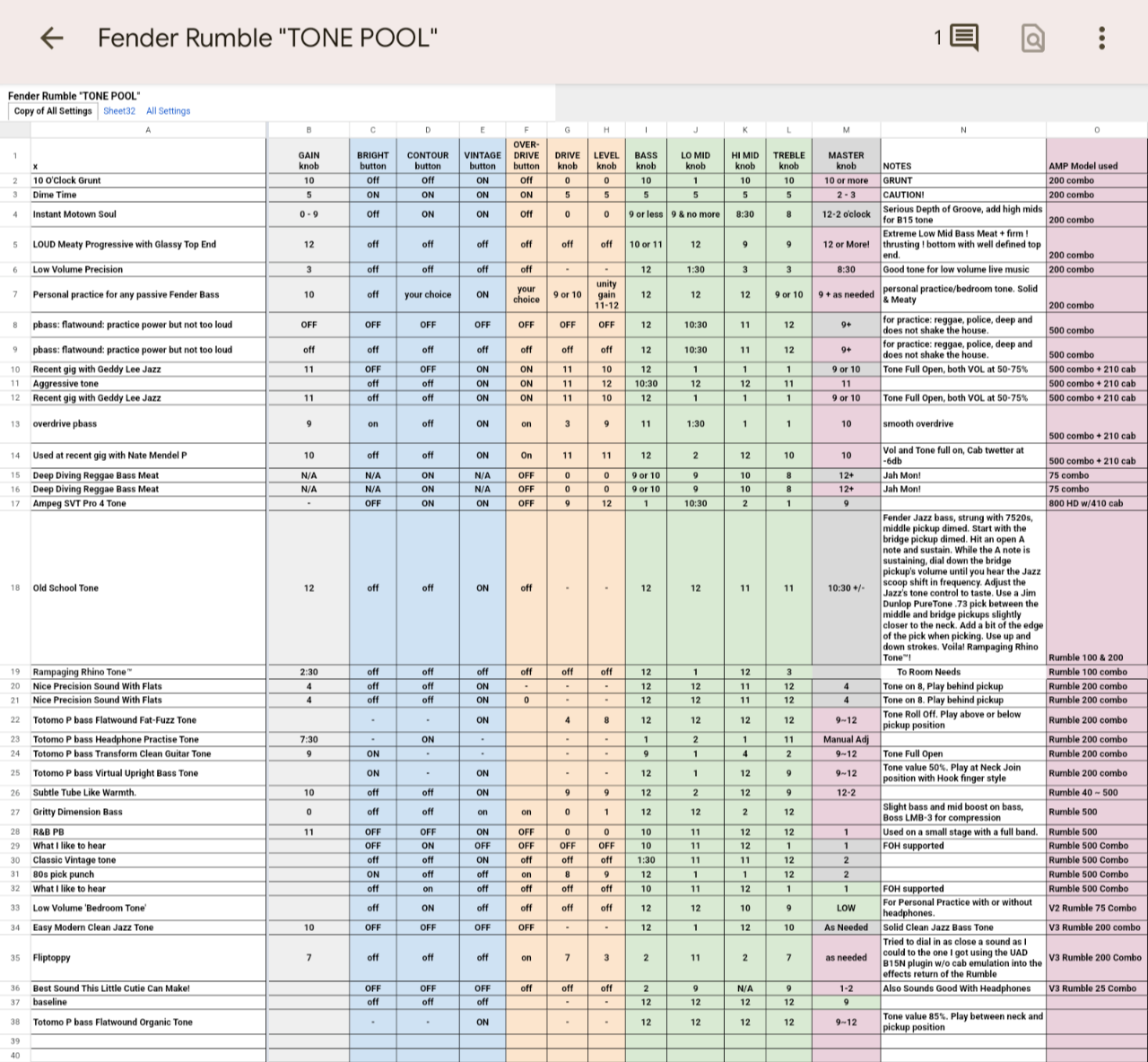This screenshot has width=1148, height=1062.
Task: Click the To Room Needs note cell
Action: [x=963, y=672]
